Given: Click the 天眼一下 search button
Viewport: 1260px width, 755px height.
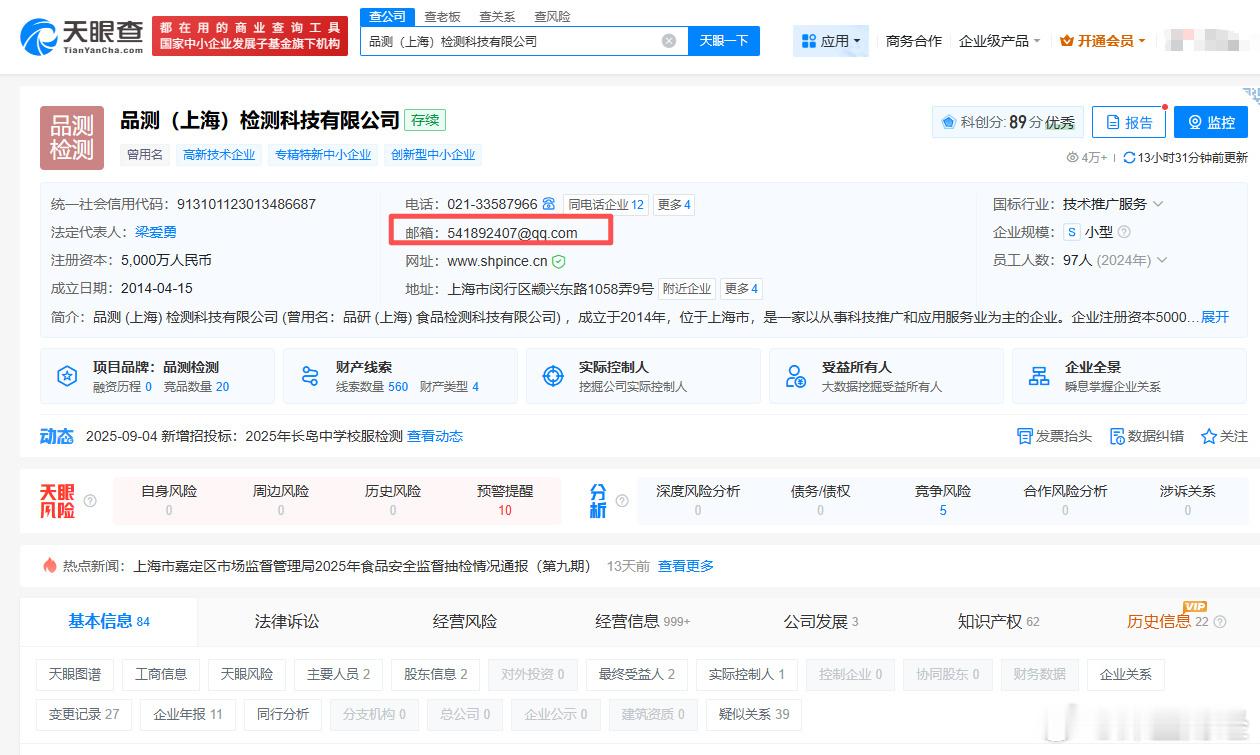Looking at the screenshot, I should click(724, 41).
